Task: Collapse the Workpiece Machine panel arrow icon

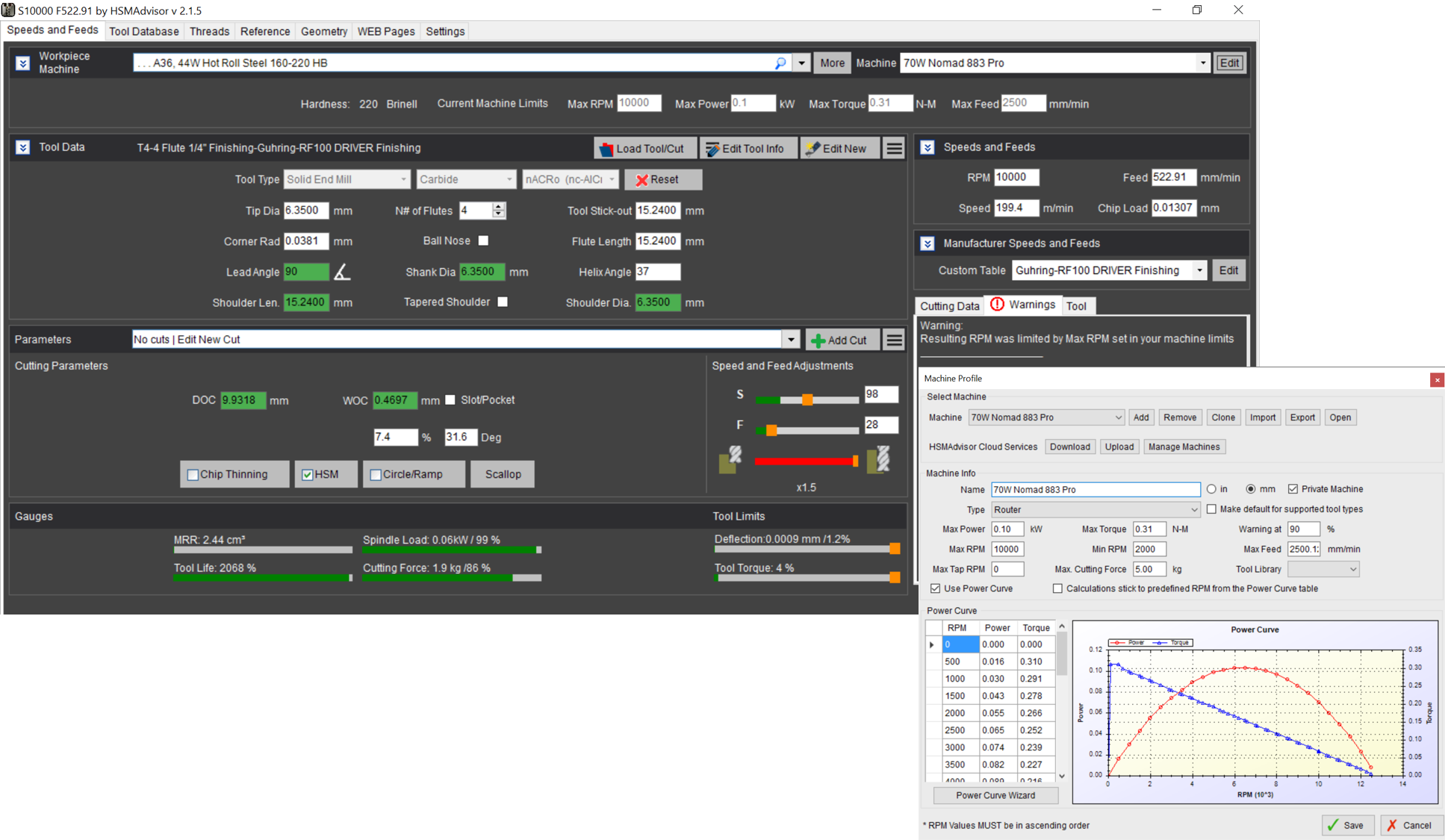Action: pyautogui.click(x=23, y=63)
